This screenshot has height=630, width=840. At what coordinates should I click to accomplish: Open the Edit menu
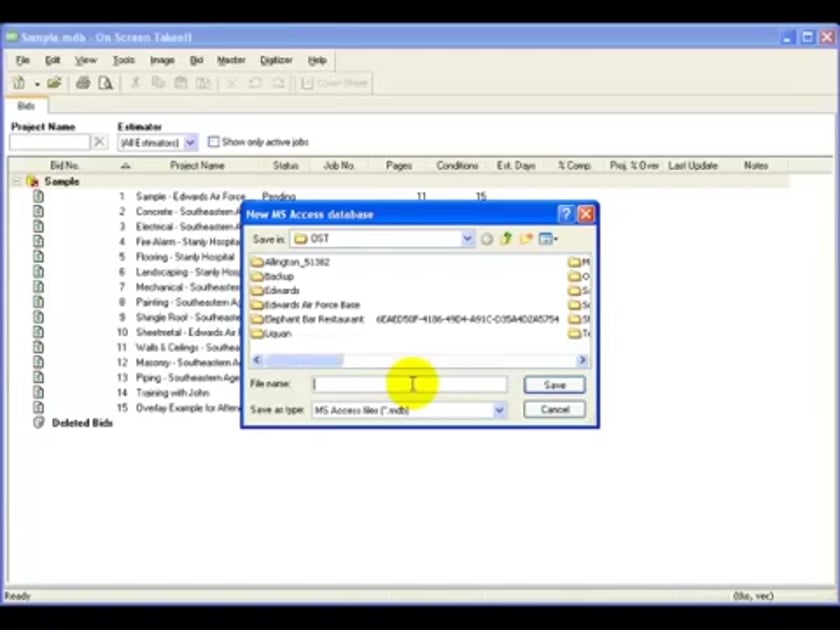coord(52,60)
